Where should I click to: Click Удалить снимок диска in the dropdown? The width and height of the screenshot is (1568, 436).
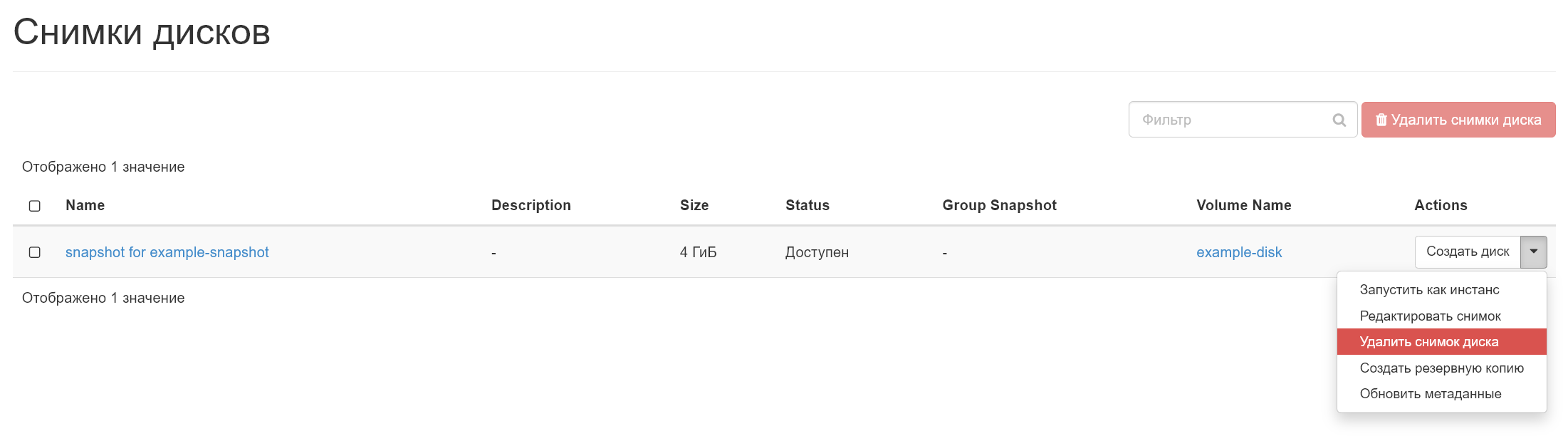click(x=1428, y=342)
